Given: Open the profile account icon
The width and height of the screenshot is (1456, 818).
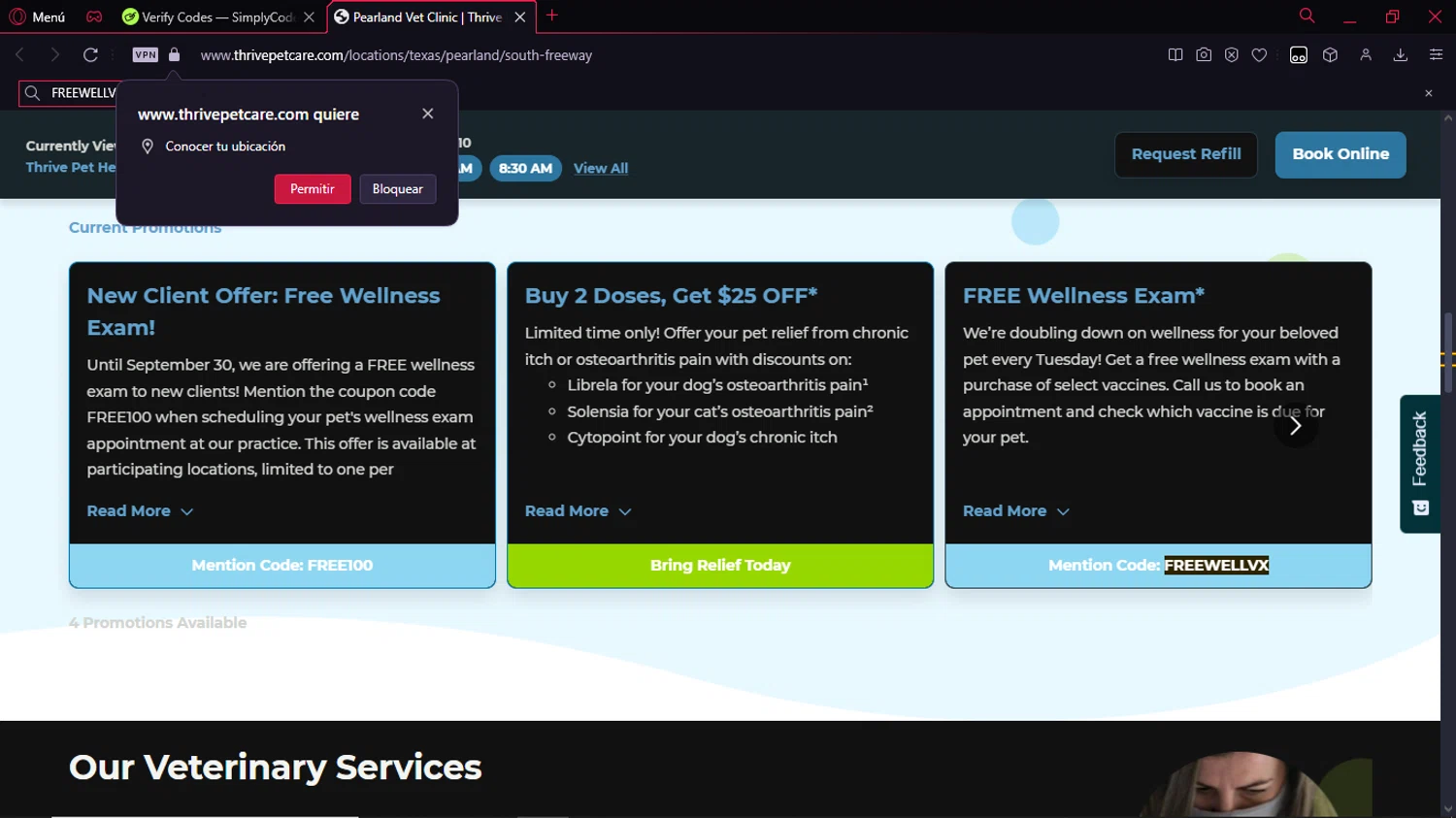Looking at the screenshot, I should (1366, 55).
